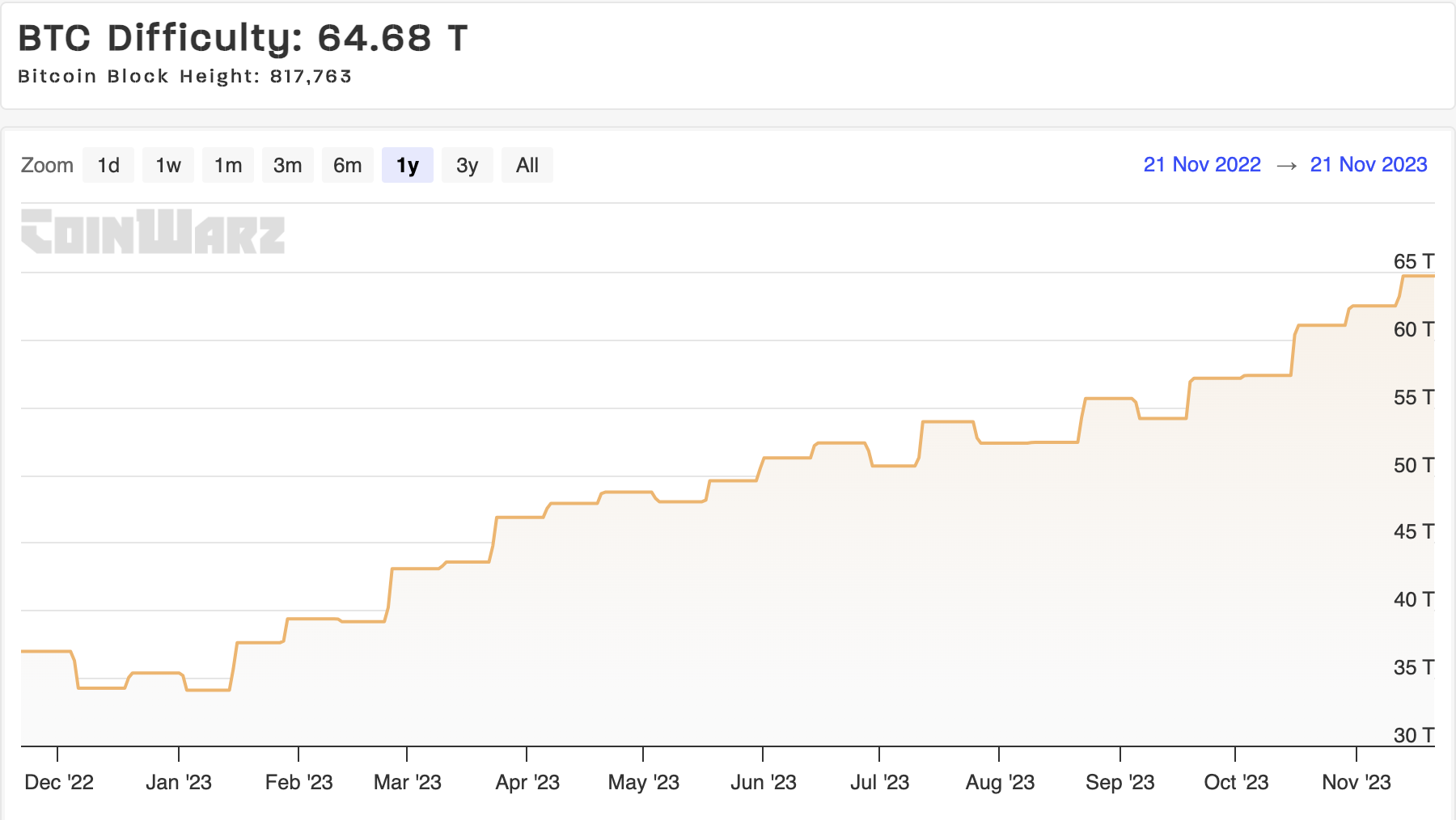The height and width of the screenshot is (820, 1456).
Task: Select the 1m zoom range
Action: click(228, 165)
